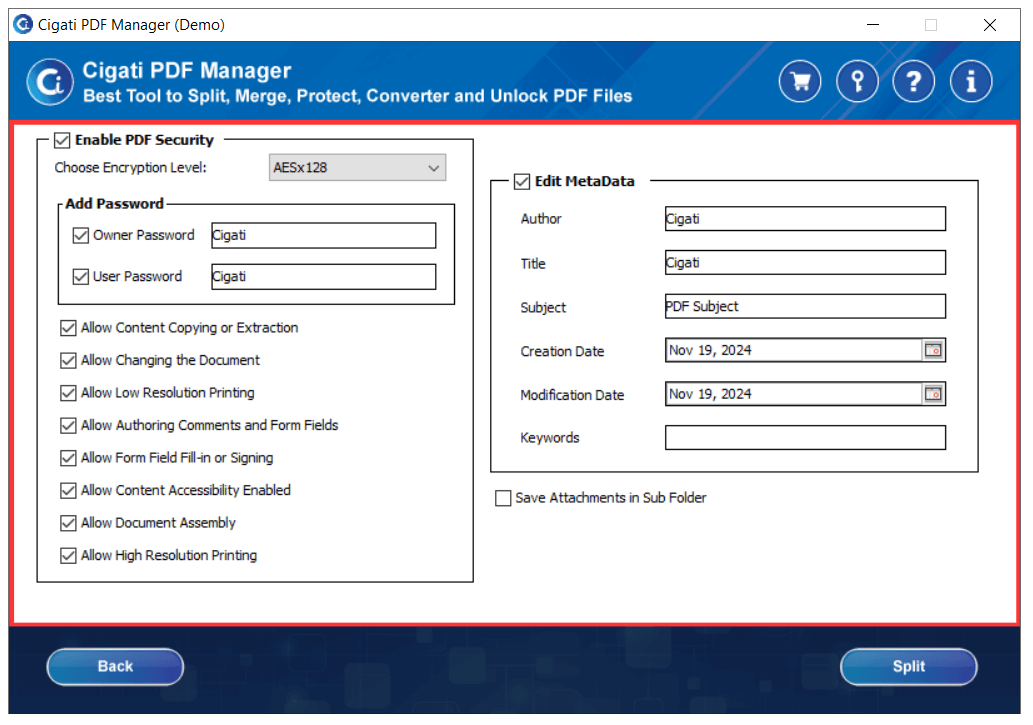The image size is (1033, 725).
Task: Open help via question mark icon
Action: pos(914,82)
